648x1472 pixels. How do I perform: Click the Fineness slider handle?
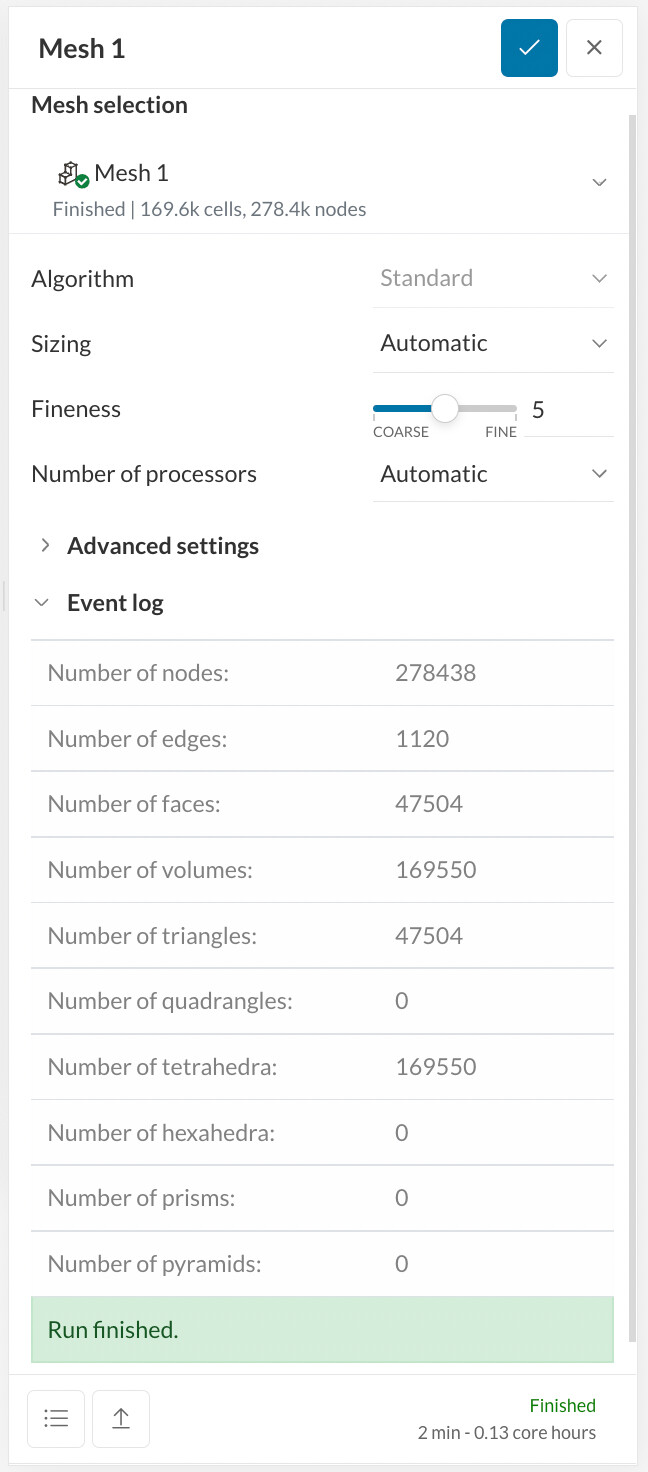[x=444, y=408]
